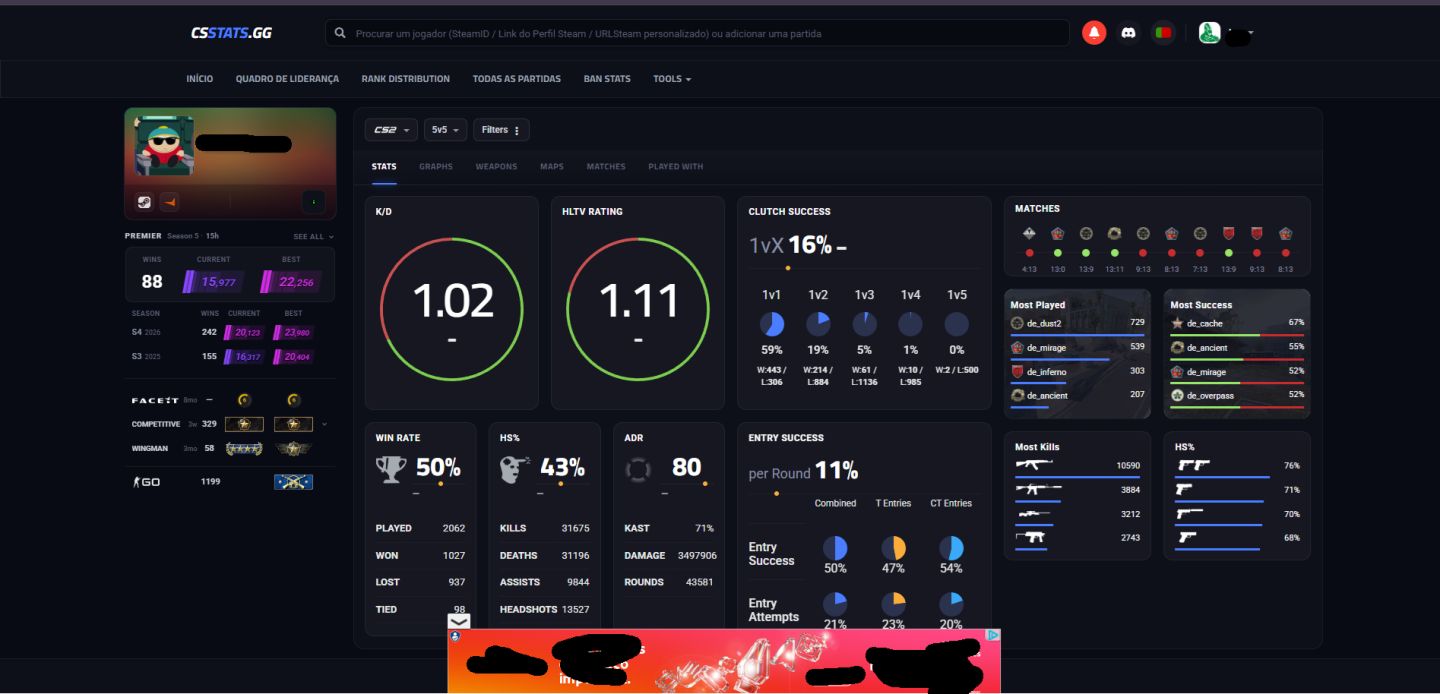Click the Premier best rating 22,256
This screenshot has width=1440, height=694.
[x=291, y=282]
